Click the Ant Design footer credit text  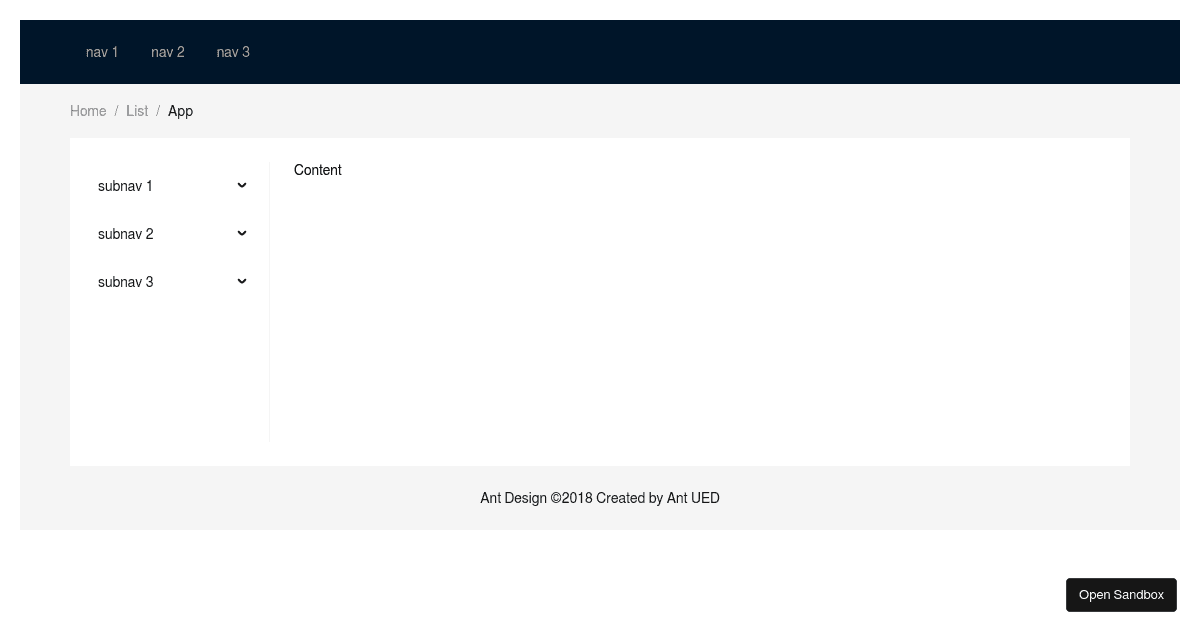point(600,498)
